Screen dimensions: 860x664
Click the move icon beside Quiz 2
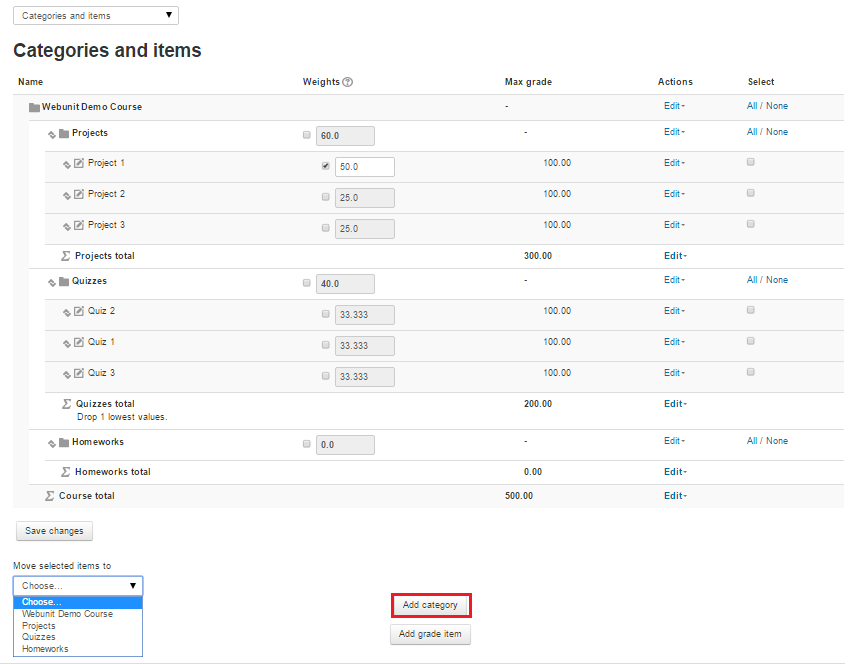point(67,312)
